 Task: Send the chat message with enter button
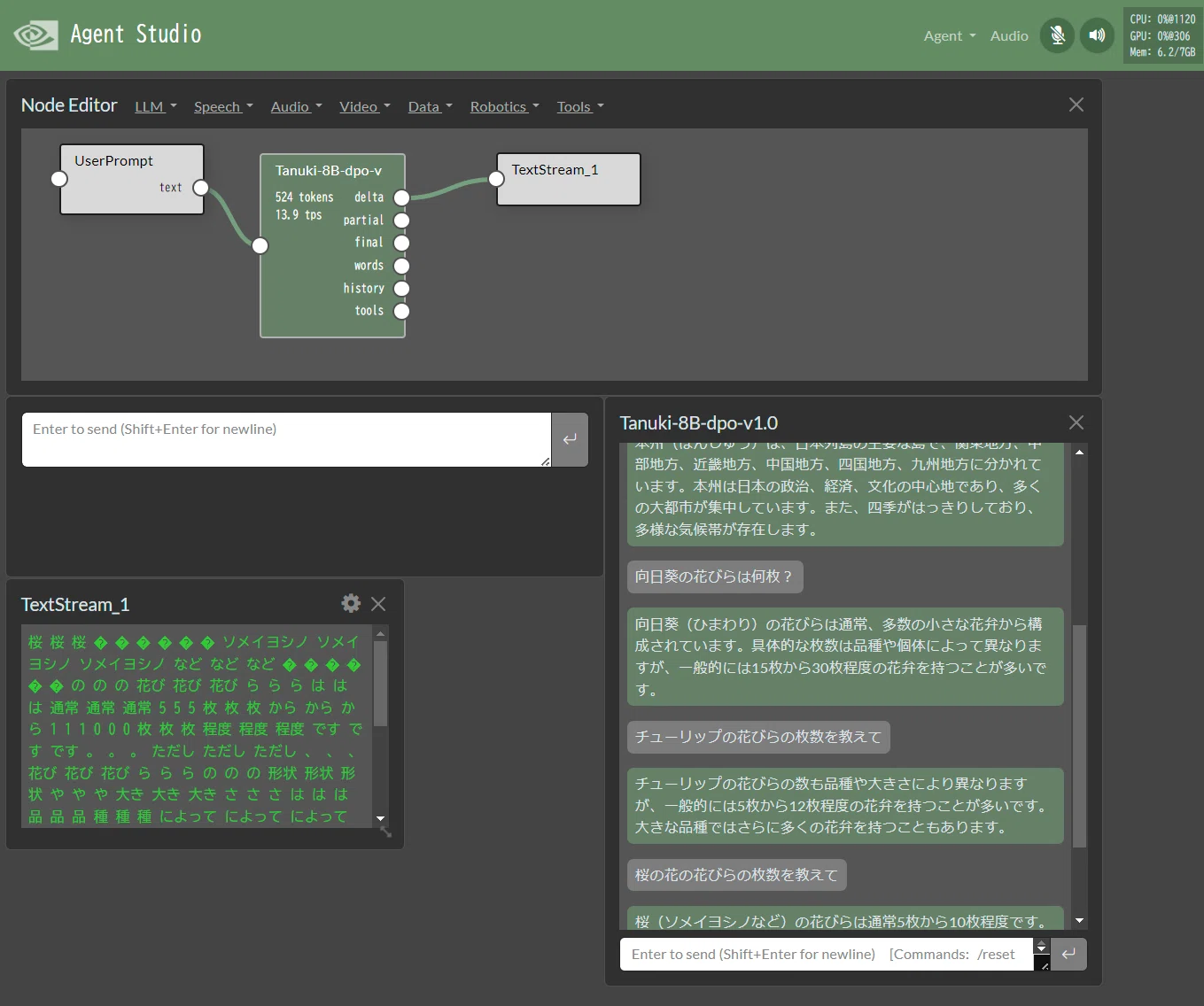tap(1068, 955)
